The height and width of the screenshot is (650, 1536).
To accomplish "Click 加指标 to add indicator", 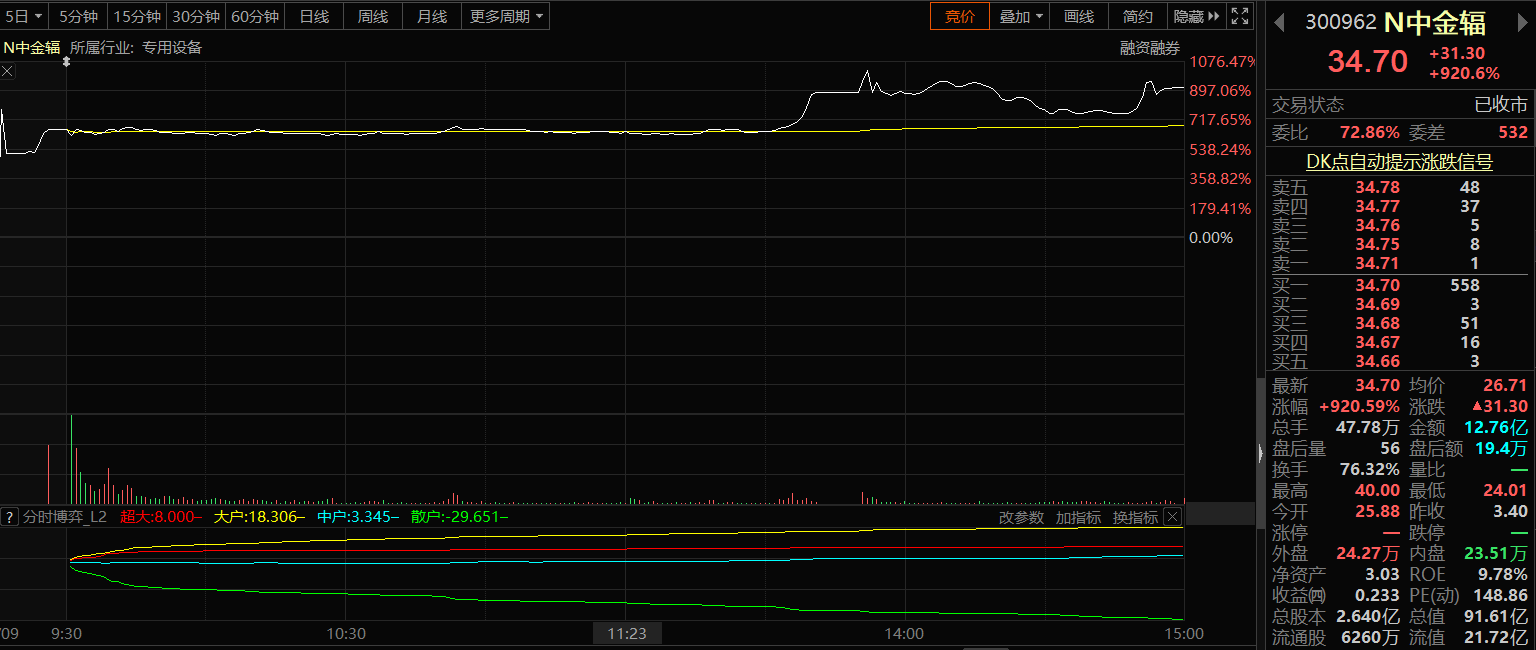I will click(1078, 517).
